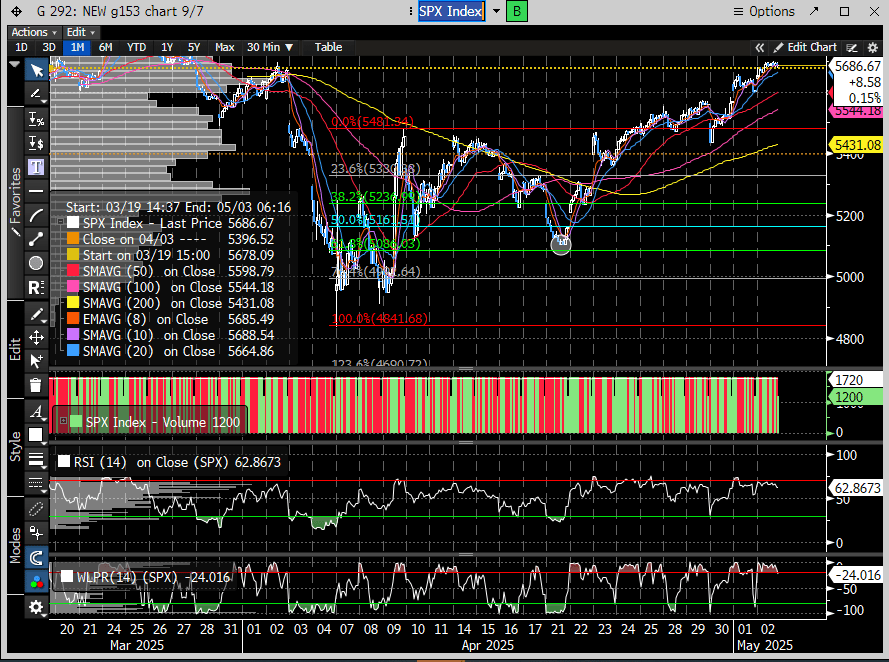Select the dollar change measure tool
The image size is (889, 662).
[x=36, y=143]
